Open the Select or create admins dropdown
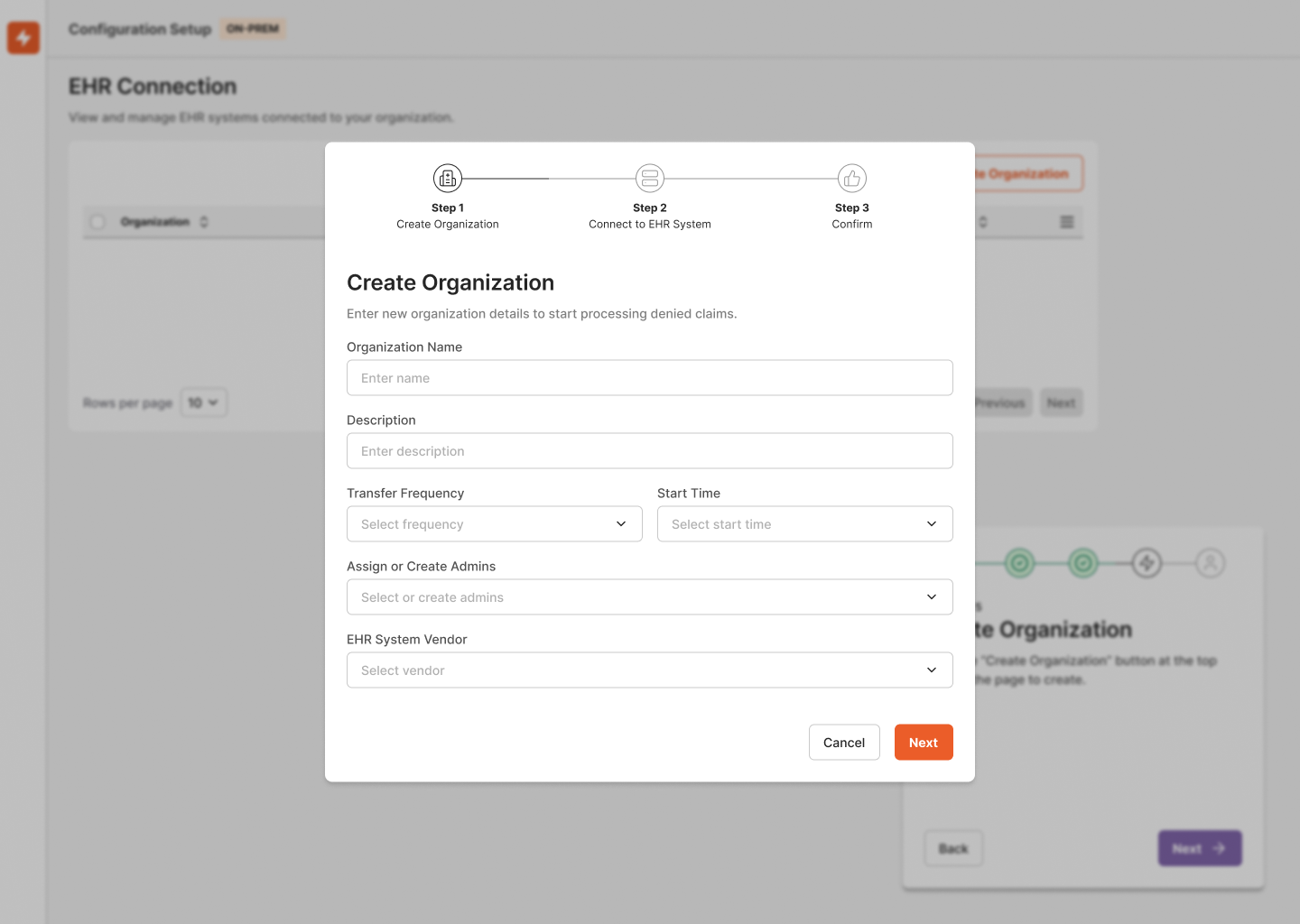The height and width of the screenshot is (924, 1300). pos(649,596)
